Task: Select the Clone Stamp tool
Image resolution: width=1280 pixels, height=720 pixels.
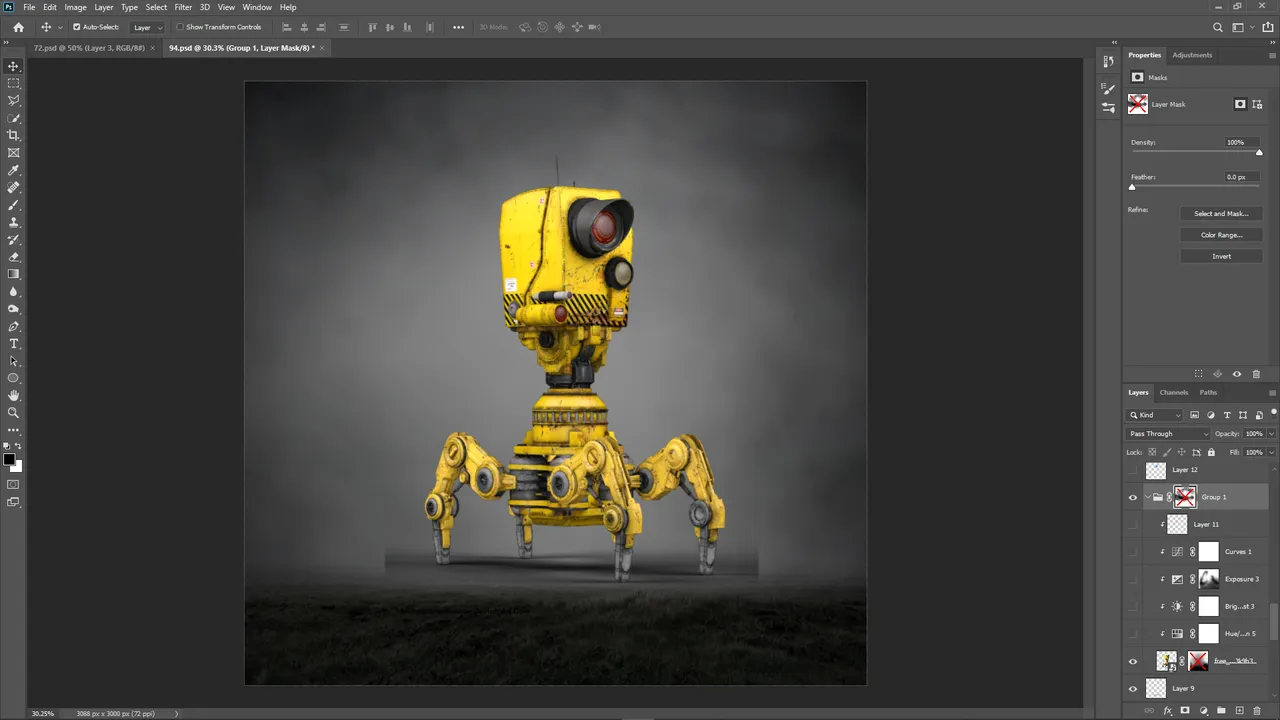Action: (x=13, y=222)
